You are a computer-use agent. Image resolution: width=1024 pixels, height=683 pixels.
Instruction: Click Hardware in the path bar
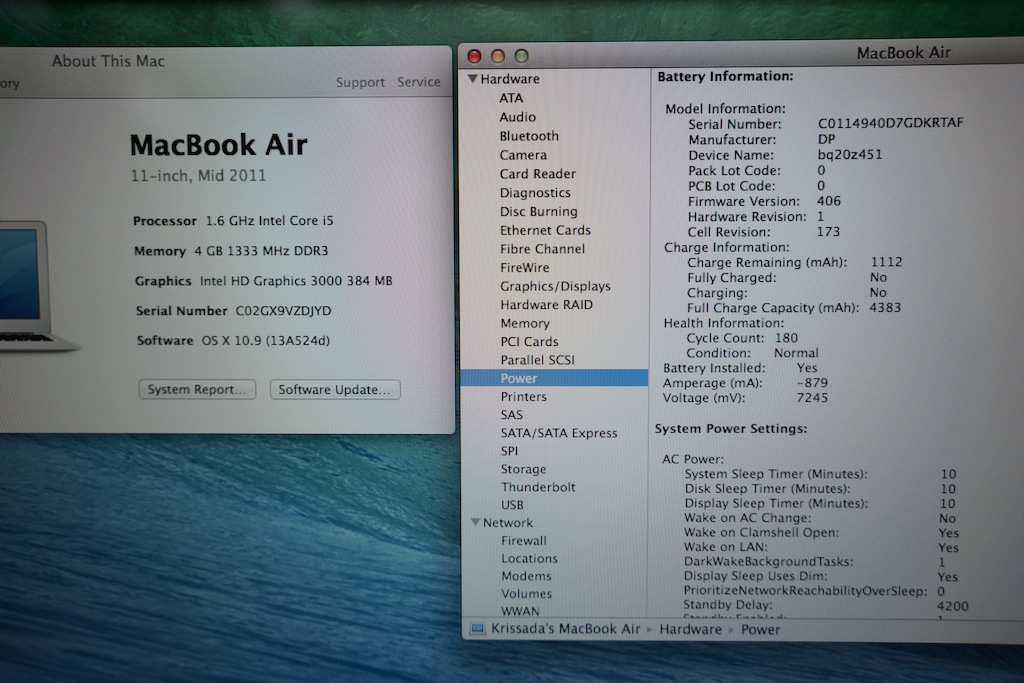[690, 629]
